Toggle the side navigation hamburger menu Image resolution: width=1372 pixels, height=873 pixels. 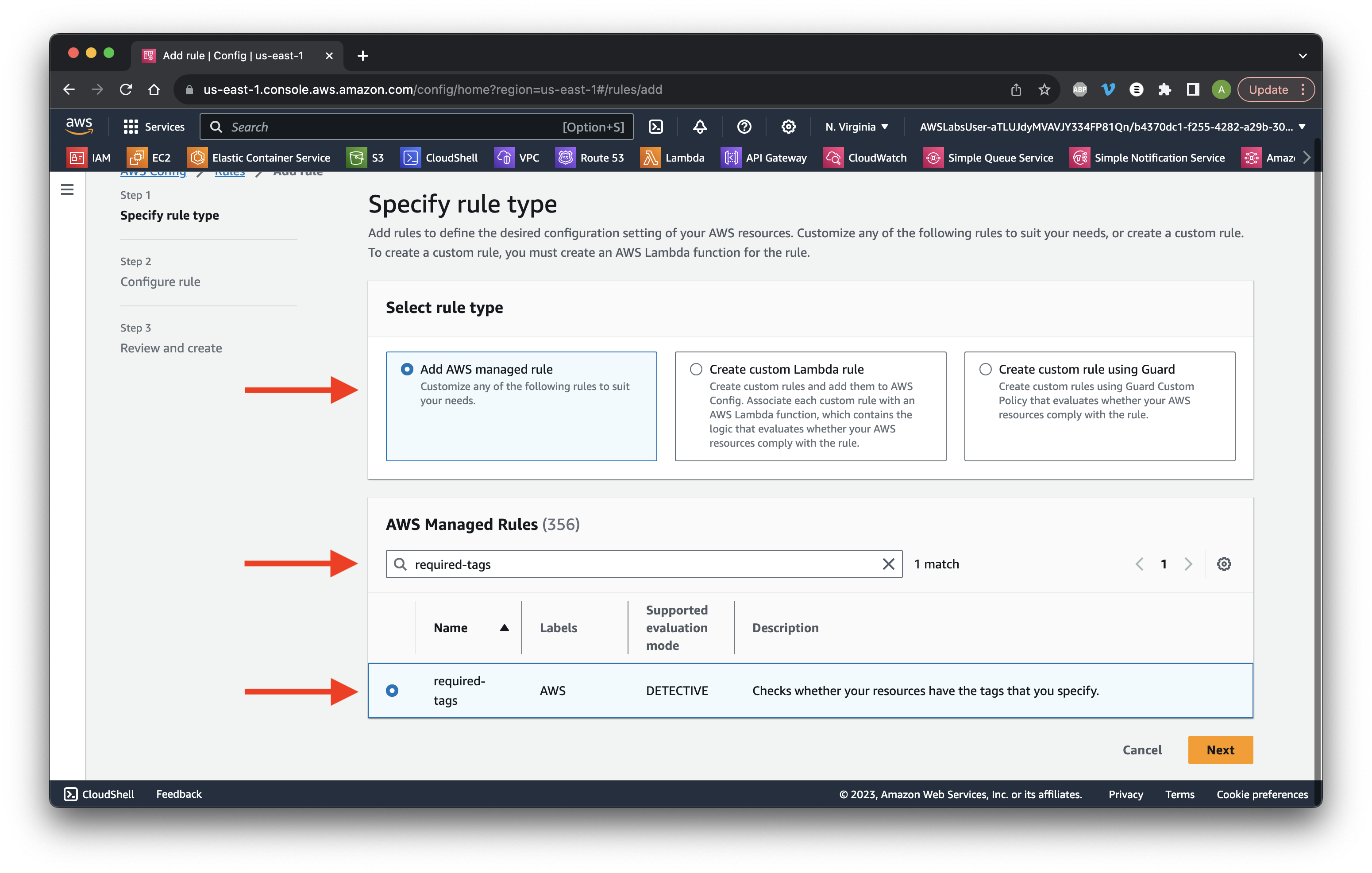click(67, 189)
